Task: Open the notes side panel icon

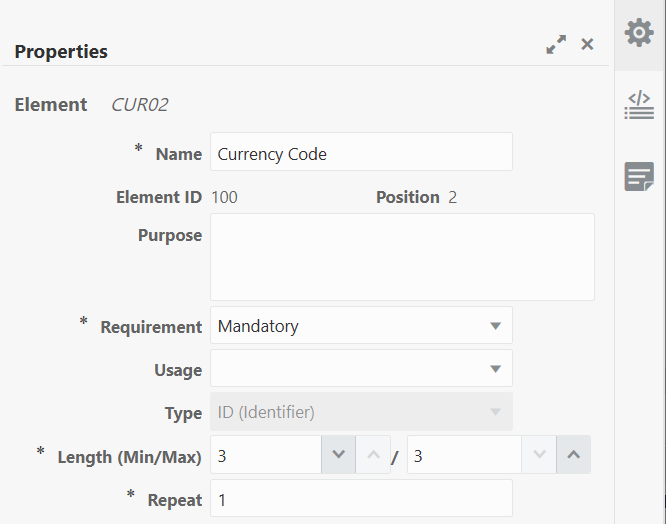Action: [x=639, y=176]
